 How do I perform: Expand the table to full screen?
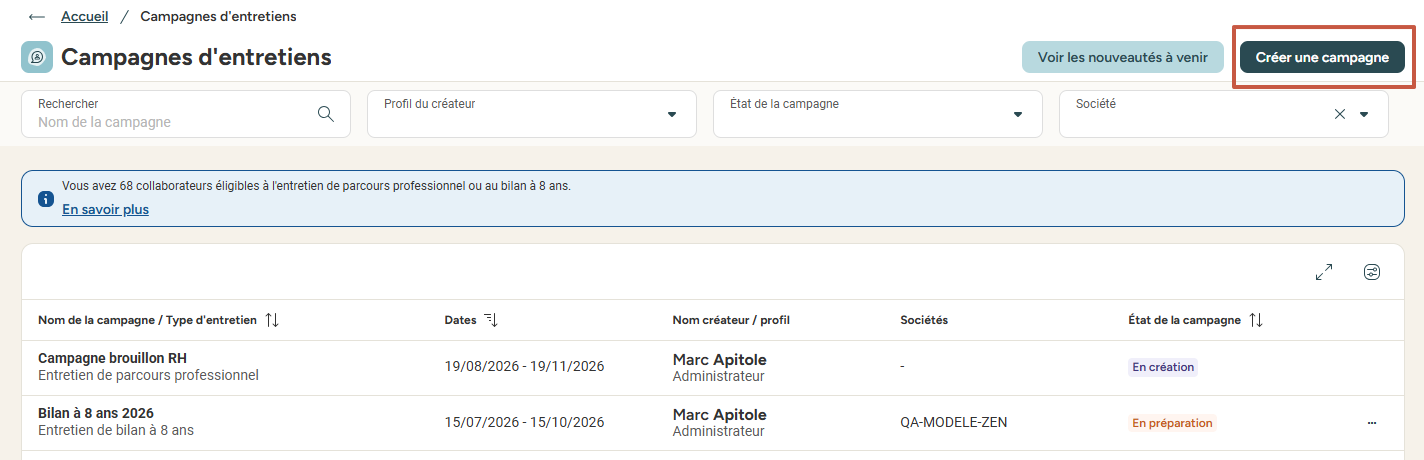[1324, 272]
